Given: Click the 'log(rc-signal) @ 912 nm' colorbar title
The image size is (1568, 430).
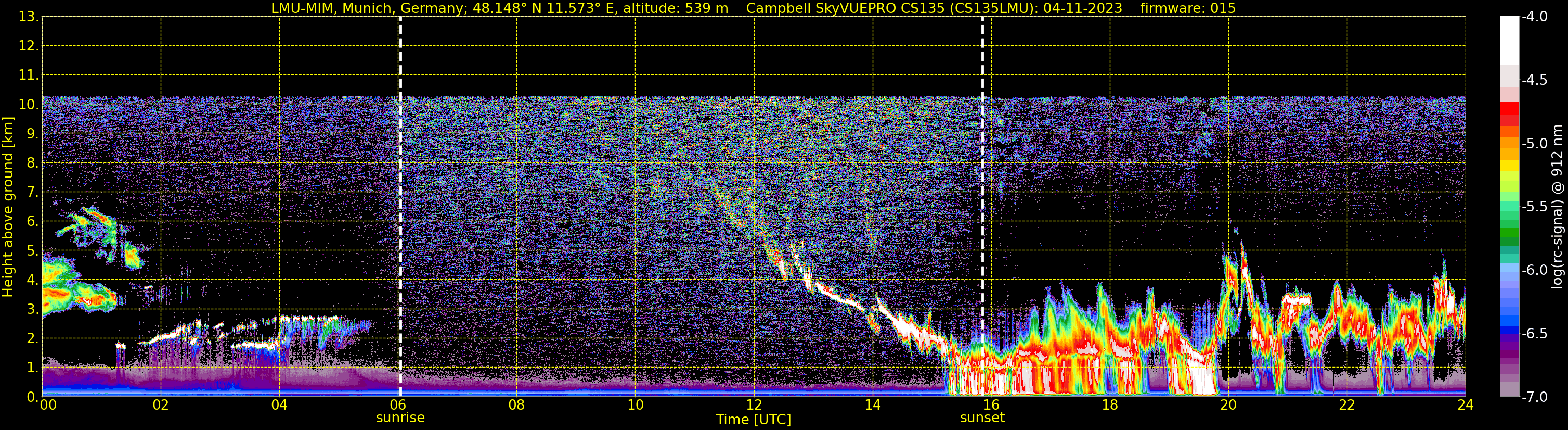Looking at the screenshot, I should 1558,207.
